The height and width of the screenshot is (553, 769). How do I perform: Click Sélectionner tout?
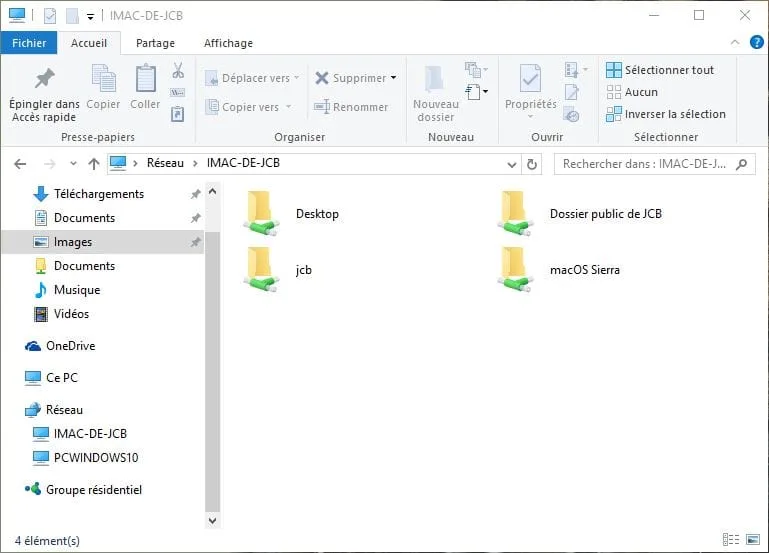[x=660, y=70]
